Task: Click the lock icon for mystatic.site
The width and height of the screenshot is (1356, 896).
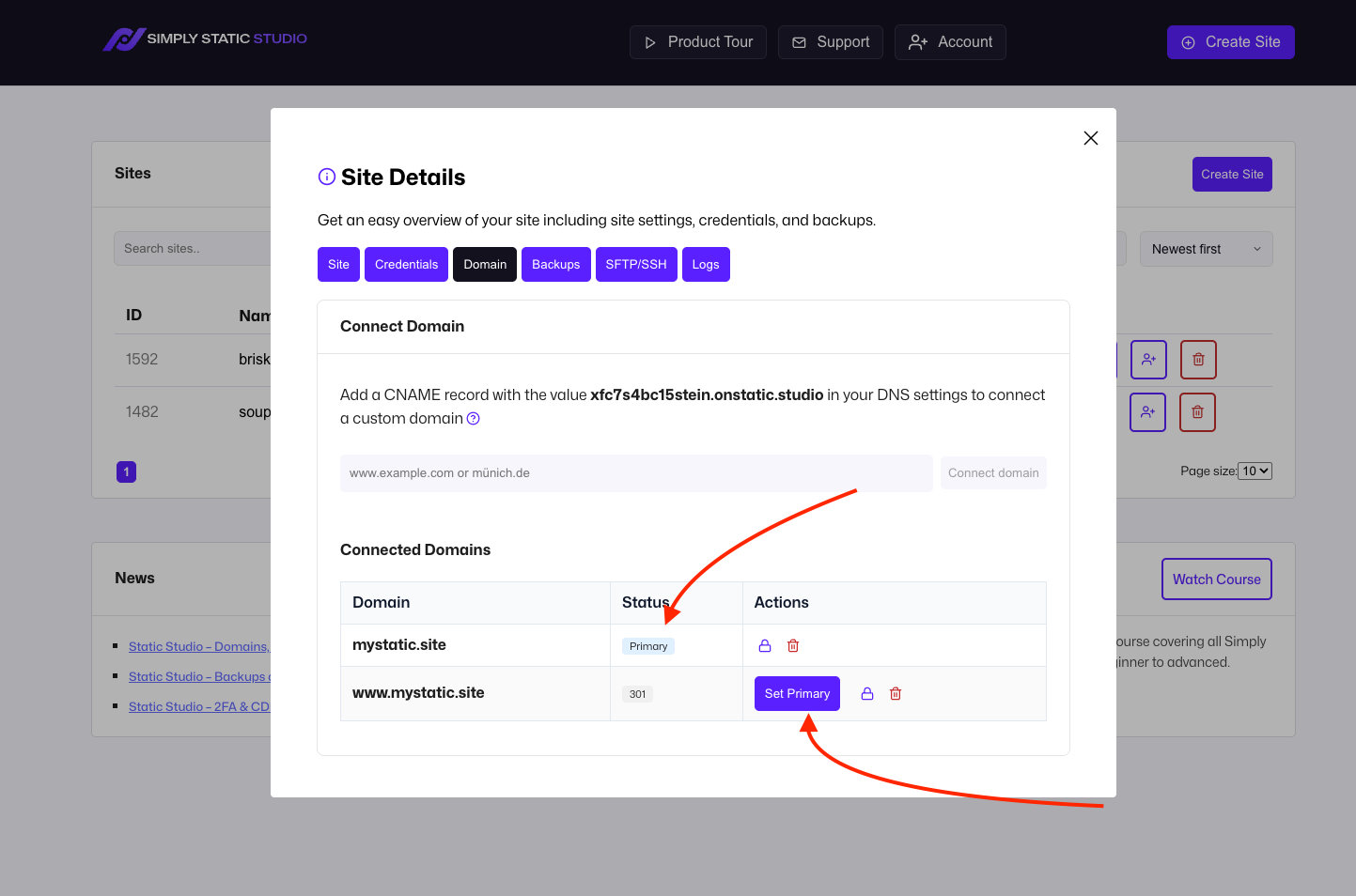Action: 765,646
